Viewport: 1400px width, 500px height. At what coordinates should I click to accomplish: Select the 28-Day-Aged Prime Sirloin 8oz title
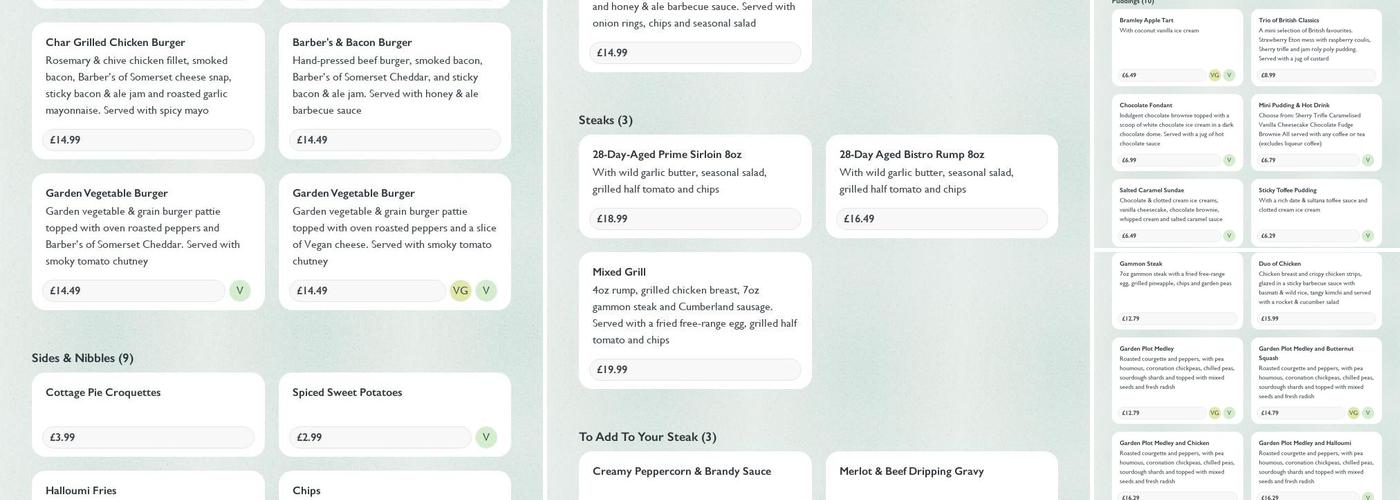pos(667,155)
